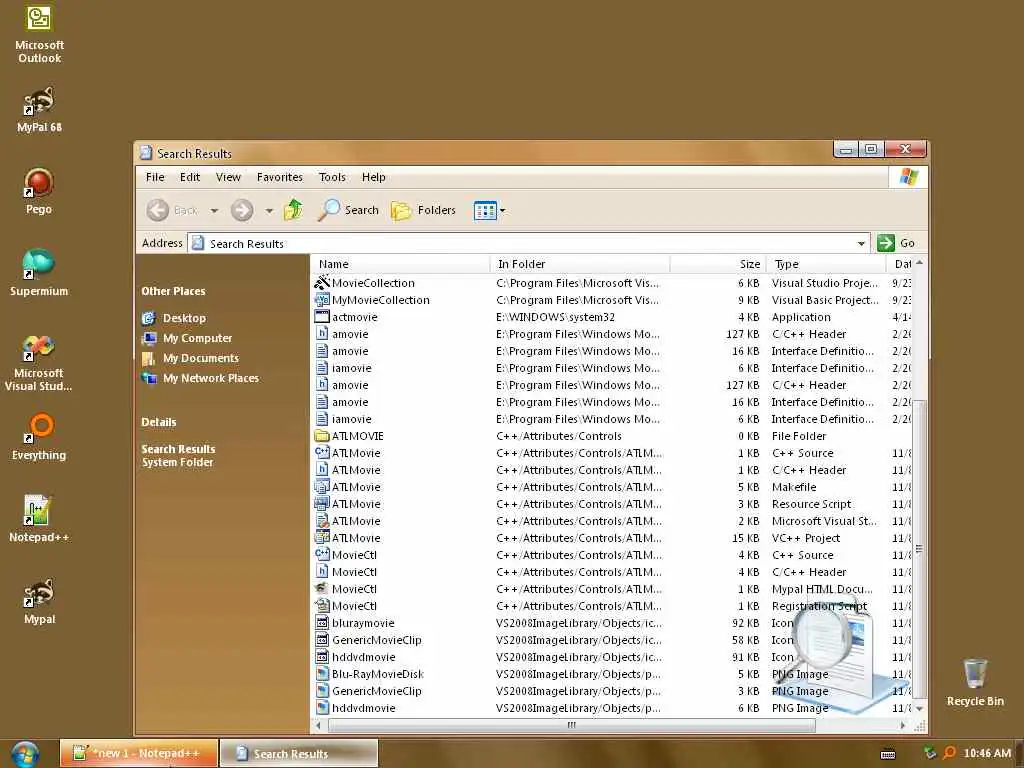
Task: Expand the Views dropdown arrow
Action: (x=502, y=210)
